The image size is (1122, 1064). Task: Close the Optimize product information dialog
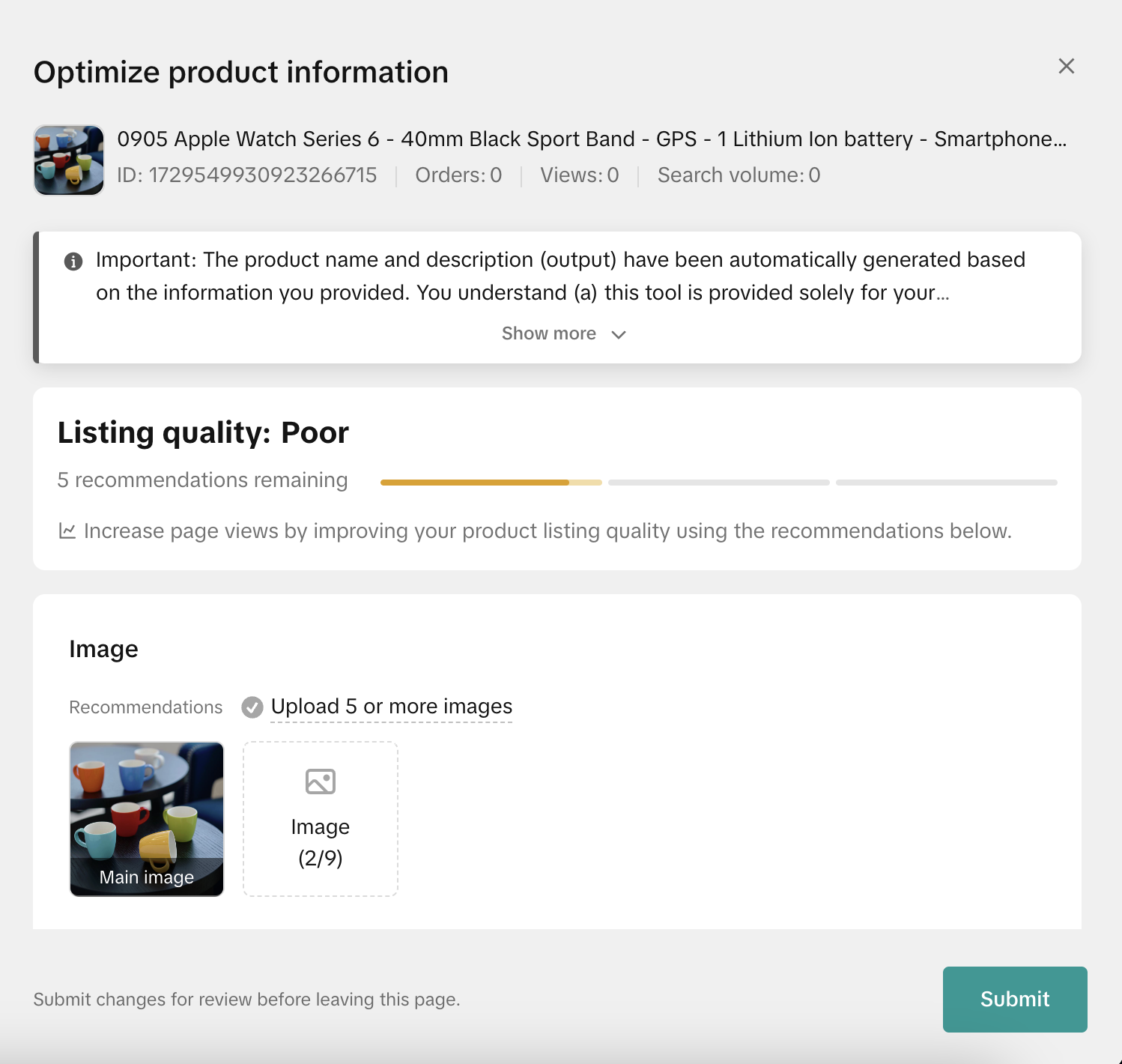(x=1067, y=66)
